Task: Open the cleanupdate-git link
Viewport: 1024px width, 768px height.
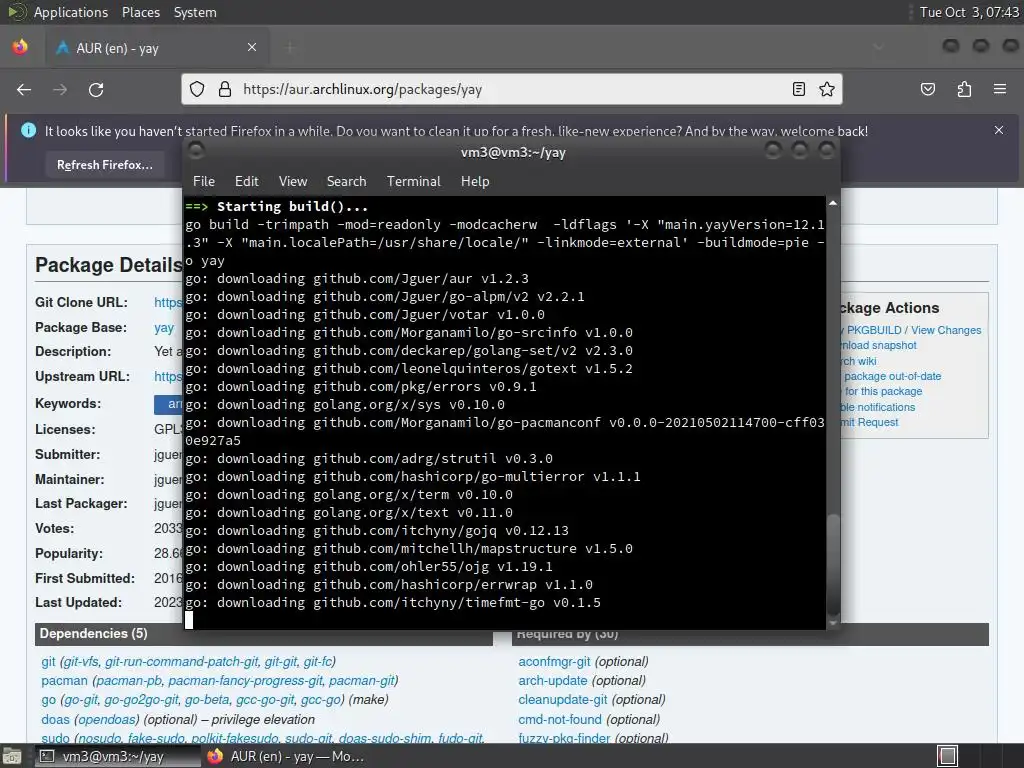Action: pyautogui.click(x=563, y=699)
